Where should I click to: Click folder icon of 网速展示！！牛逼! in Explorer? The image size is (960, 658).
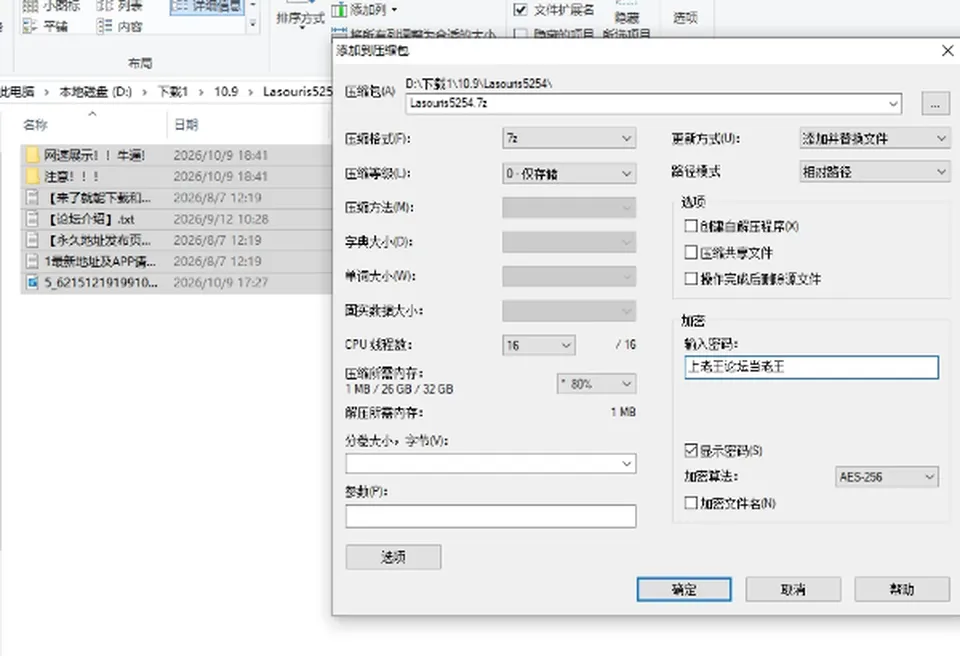point(32,155)
